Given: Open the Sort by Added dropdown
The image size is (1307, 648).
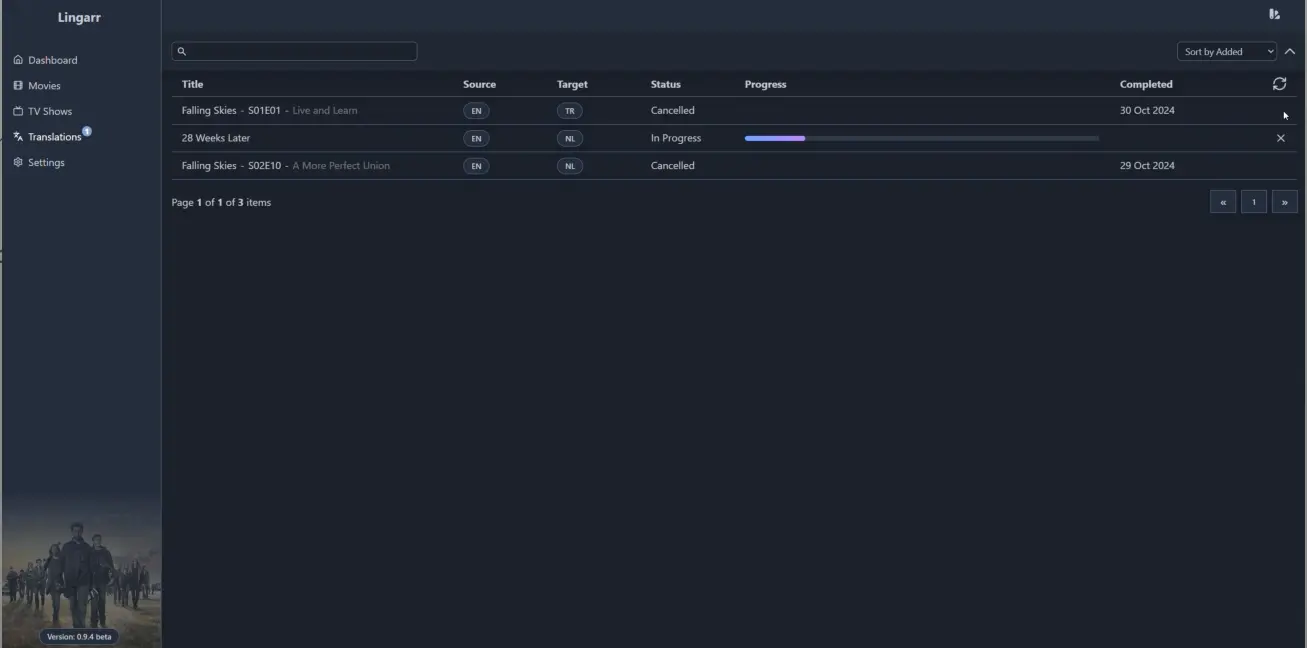Looking at the screenshot, I should point(1225,50).
